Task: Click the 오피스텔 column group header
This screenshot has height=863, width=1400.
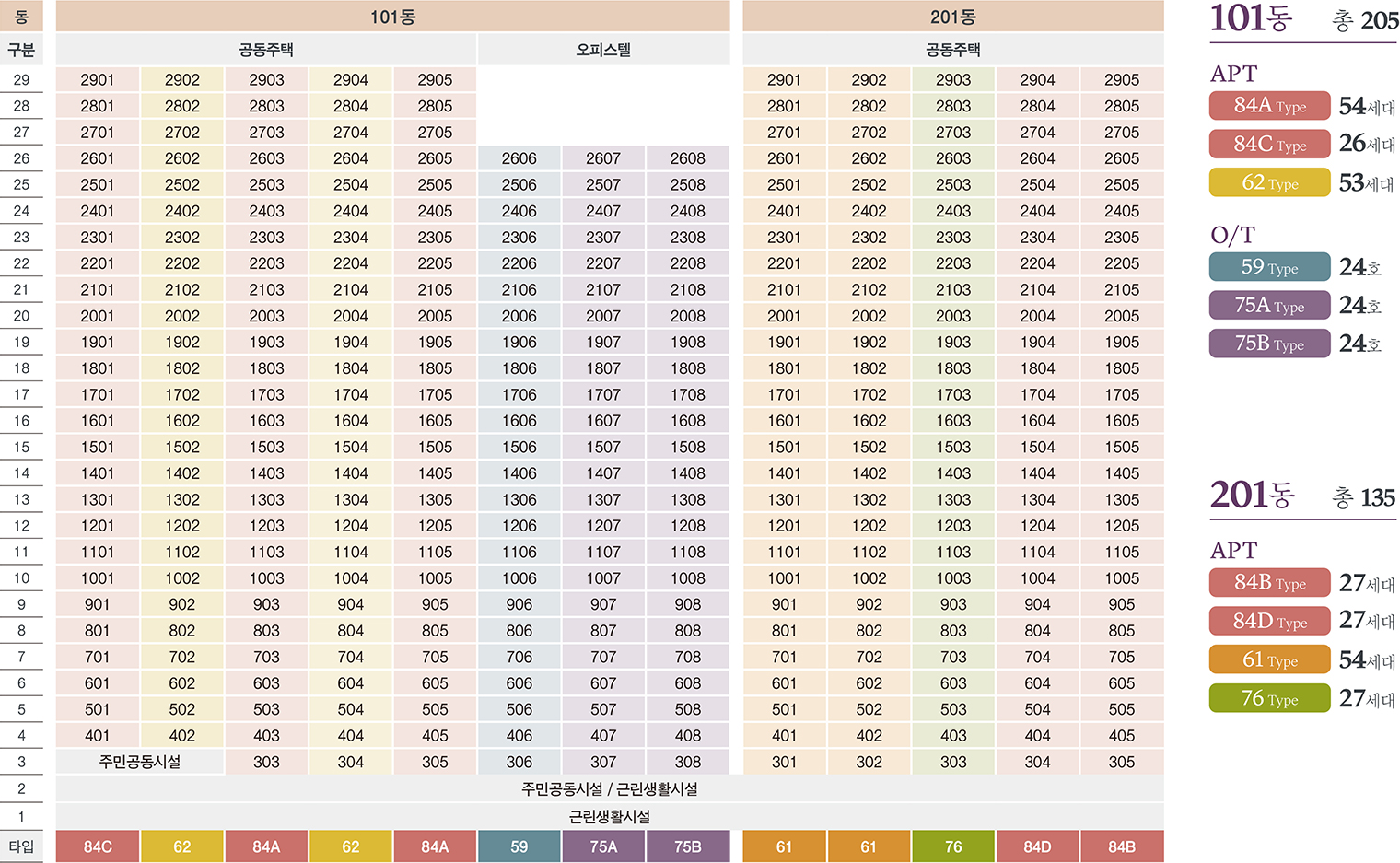Action: [x=603, y=50]
